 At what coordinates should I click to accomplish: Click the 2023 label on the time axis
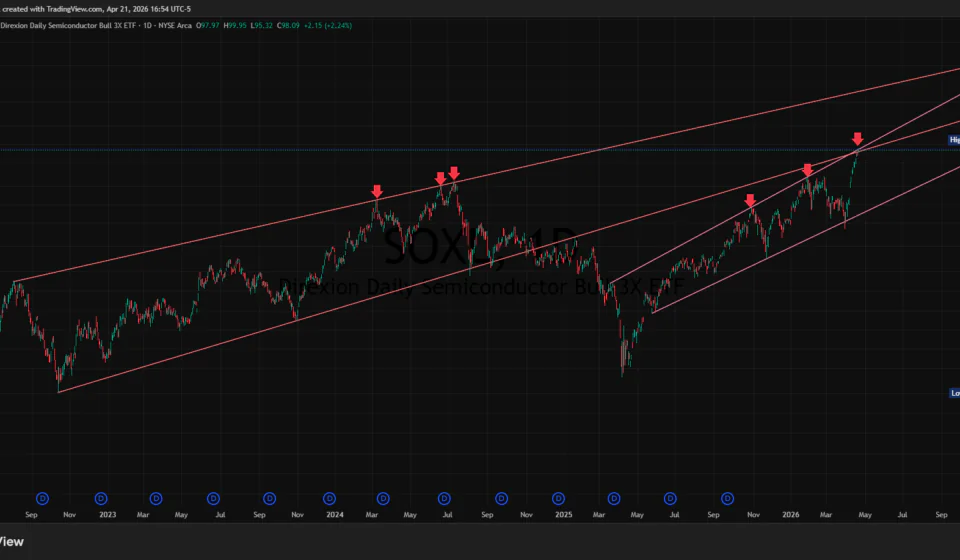point(107,515)
